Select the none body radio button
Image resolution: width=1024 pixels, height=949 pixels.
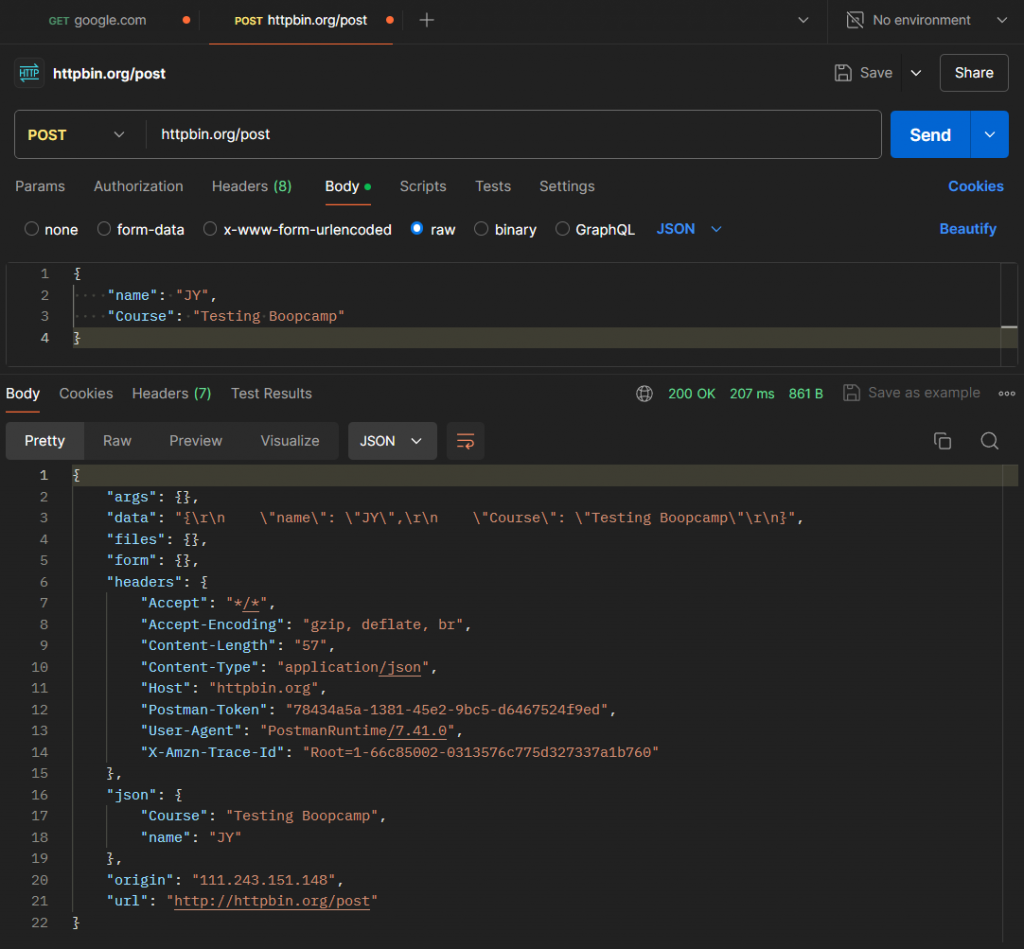(x=31, y=229)
